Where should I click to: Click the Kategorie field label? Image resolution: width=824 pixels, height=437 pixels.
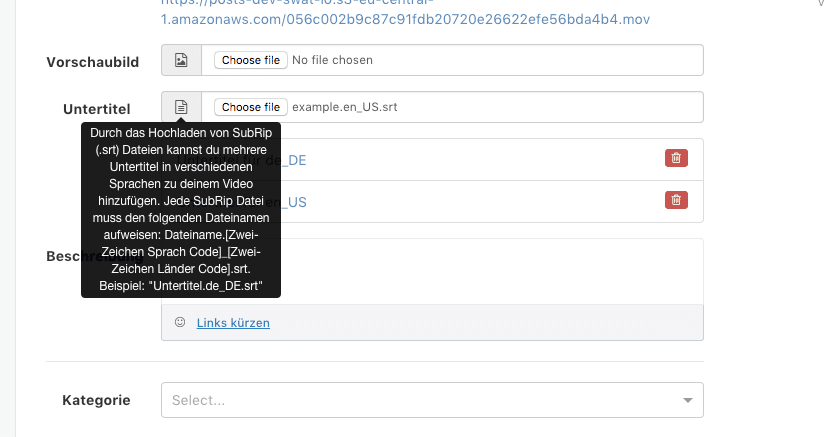[96, 400]
